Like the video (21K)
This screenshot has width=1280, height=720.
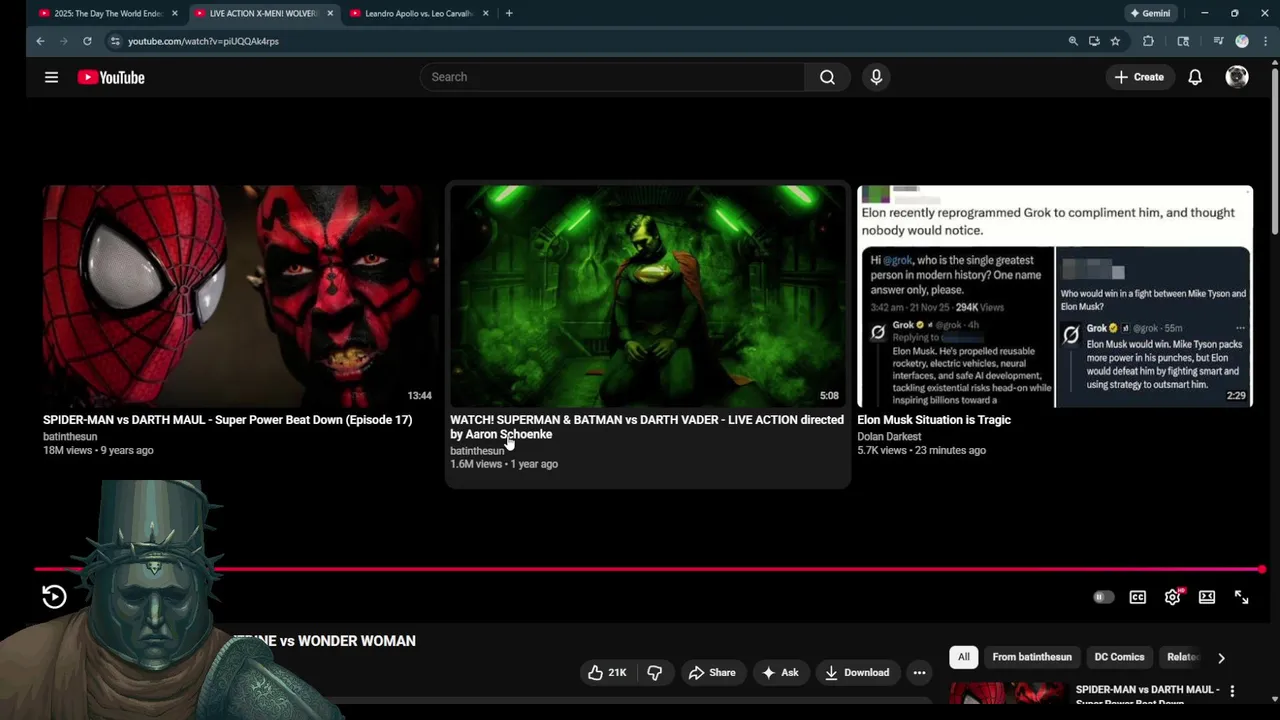[607, 673]
